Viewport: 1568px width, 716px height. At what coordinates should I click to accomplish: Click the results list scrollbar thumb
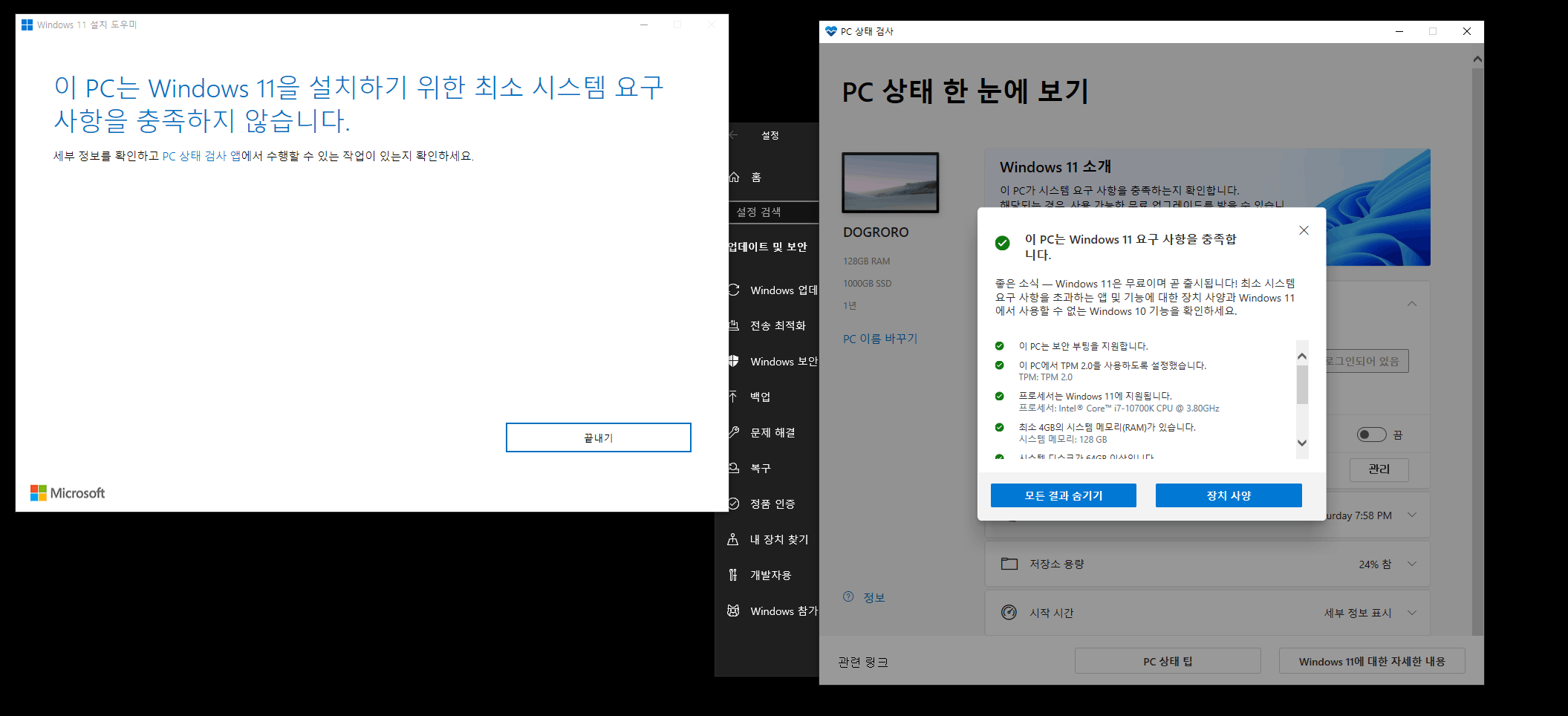pyautogui.click(x=1302, y=385)
